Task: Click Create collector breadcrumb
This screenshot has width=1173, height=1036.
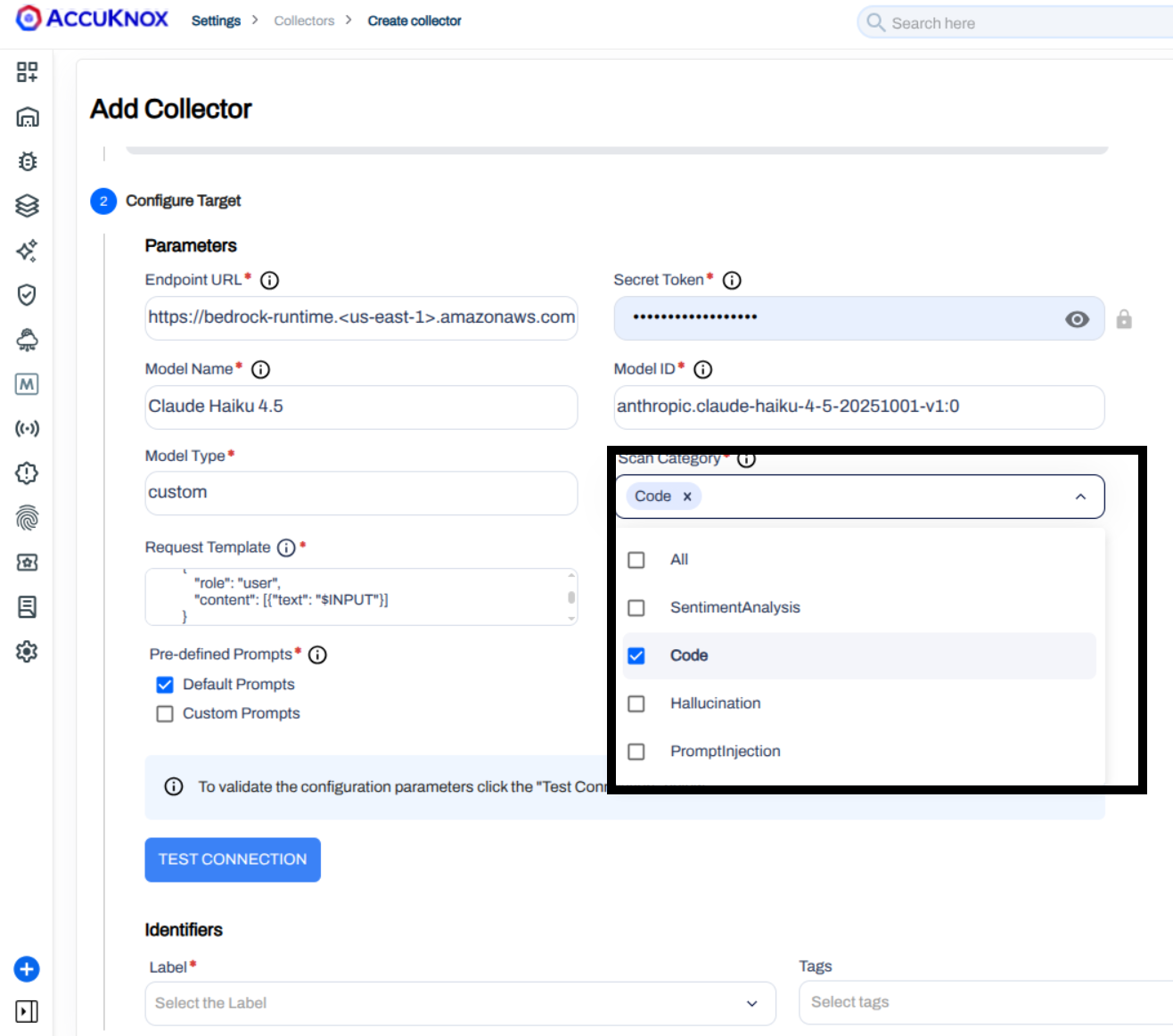Action: point(414,21)
